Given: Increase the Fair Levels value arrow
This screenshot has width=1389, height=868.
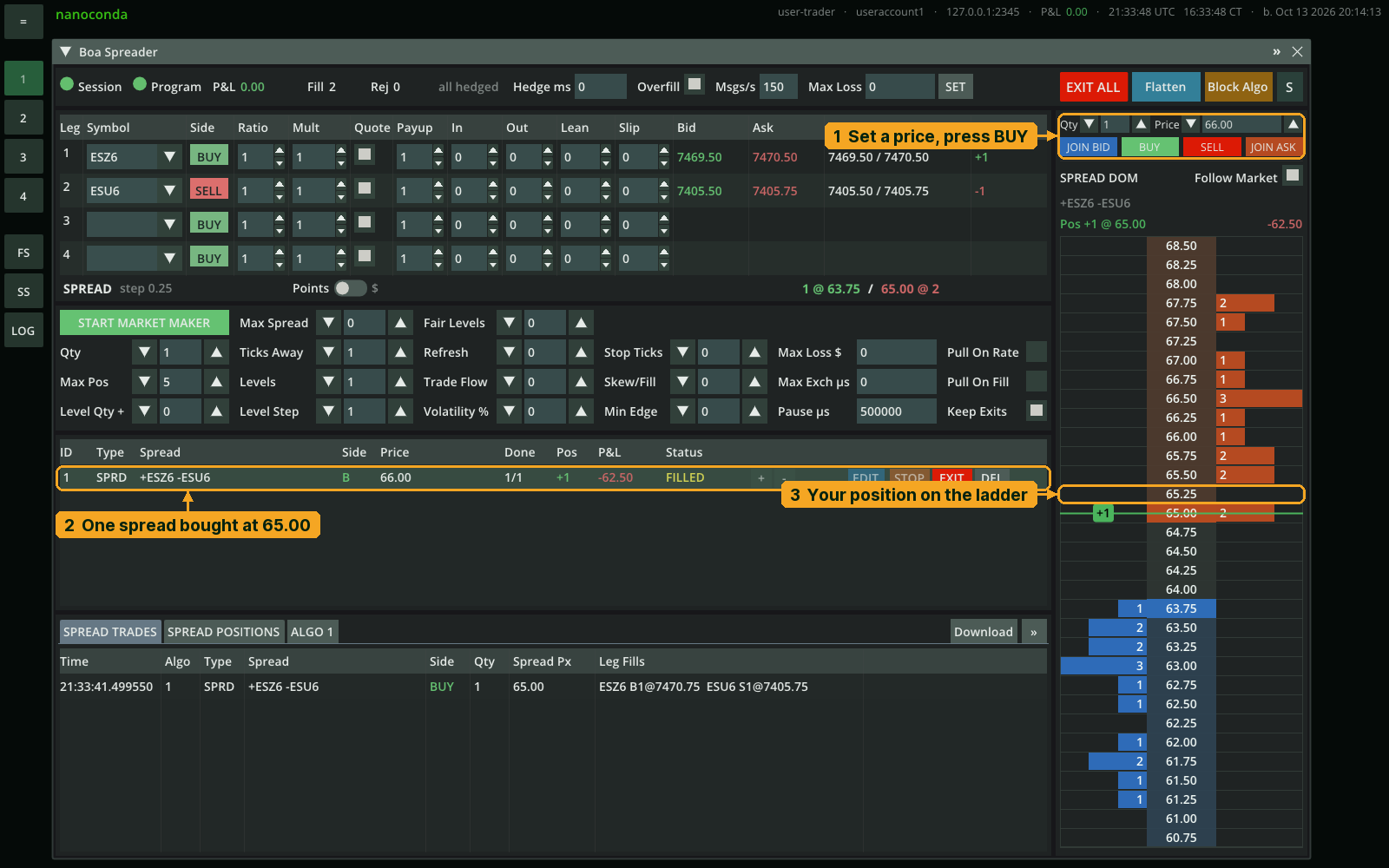Looking at the screenshot, I should click(x=581, y=323).
